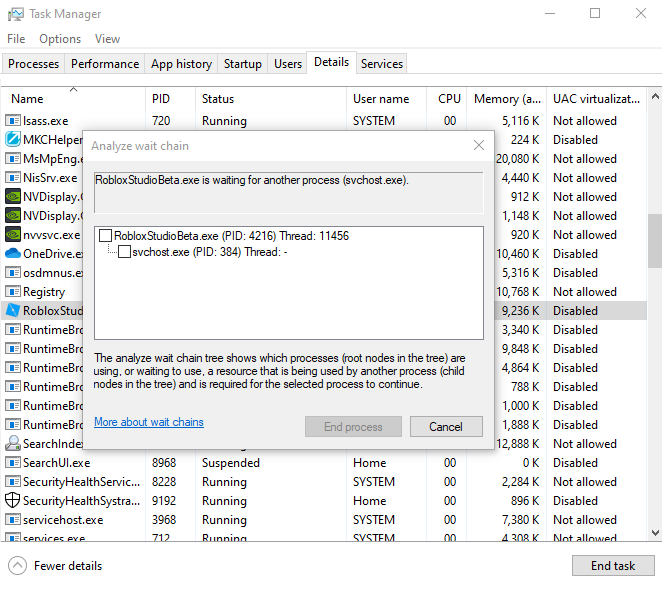Select the 5,116 K memory cell

tap(521, 121)
